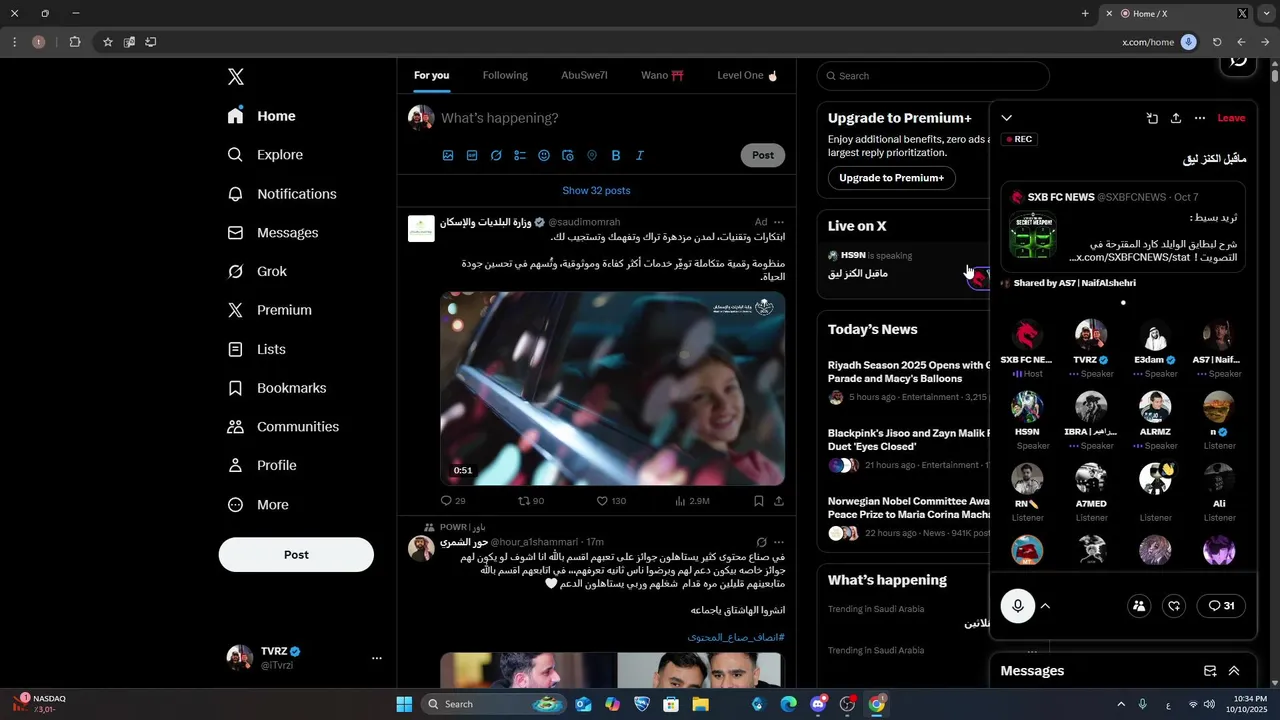Open more options on the hour_a1shammari post
The height and width of the screenshot is (720, 1280).
[779, 542]
